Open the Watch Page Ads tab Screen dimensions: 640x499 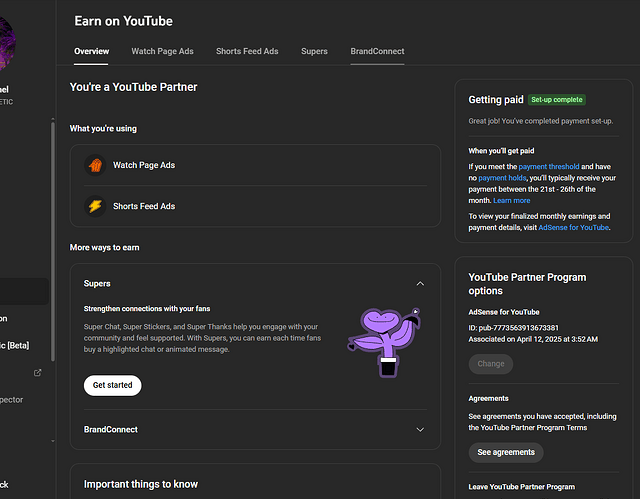point(162,51)
